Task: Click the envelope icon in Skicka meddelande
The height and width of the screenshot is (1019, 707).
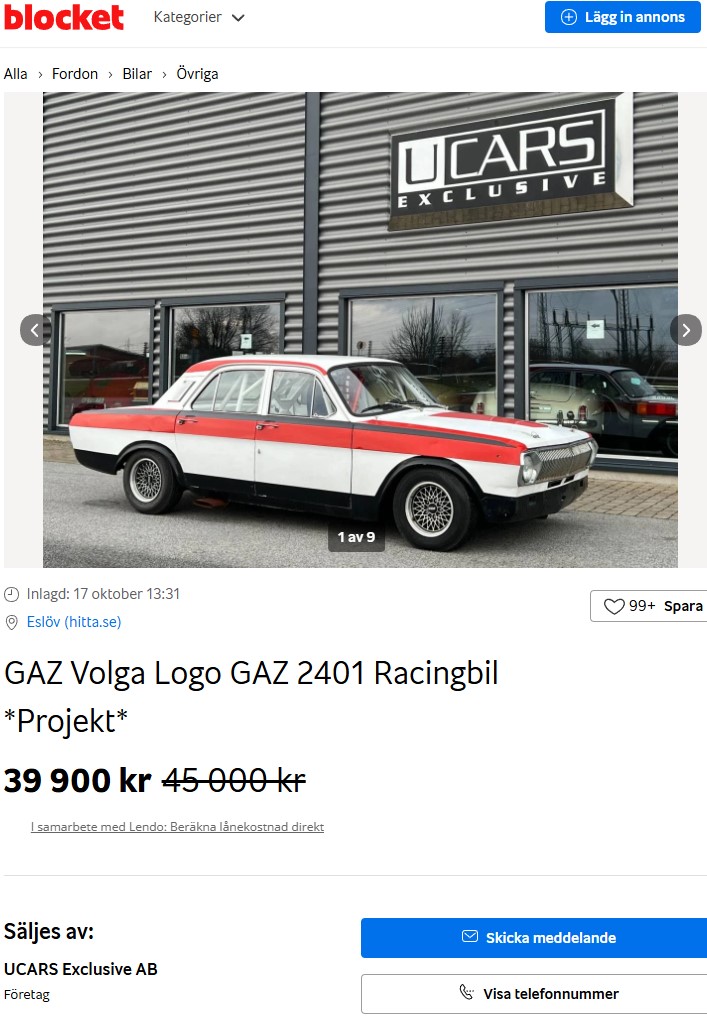Action: click(470, 936)
